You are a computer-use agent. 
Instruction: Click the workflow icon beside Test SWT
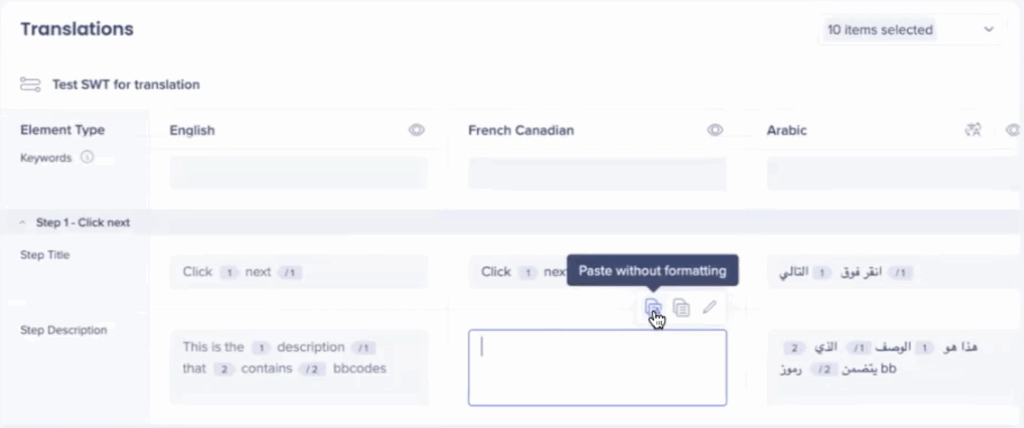tap(30, 84)
